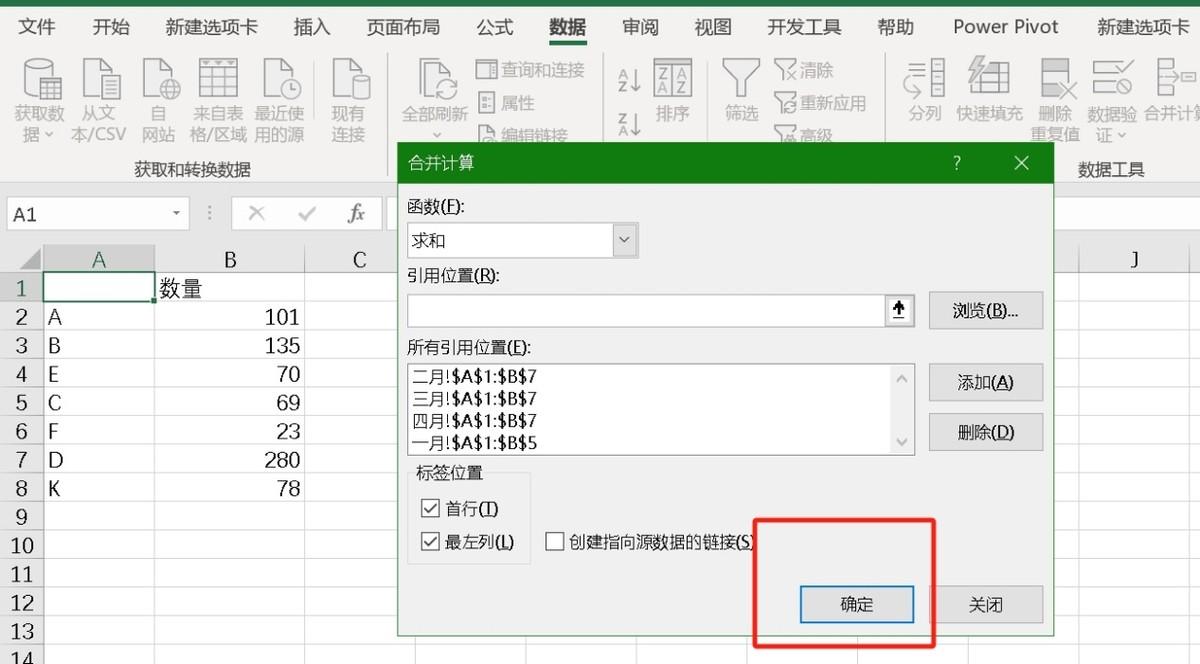Switch to the 开发工具 tab

click(804, 27)
